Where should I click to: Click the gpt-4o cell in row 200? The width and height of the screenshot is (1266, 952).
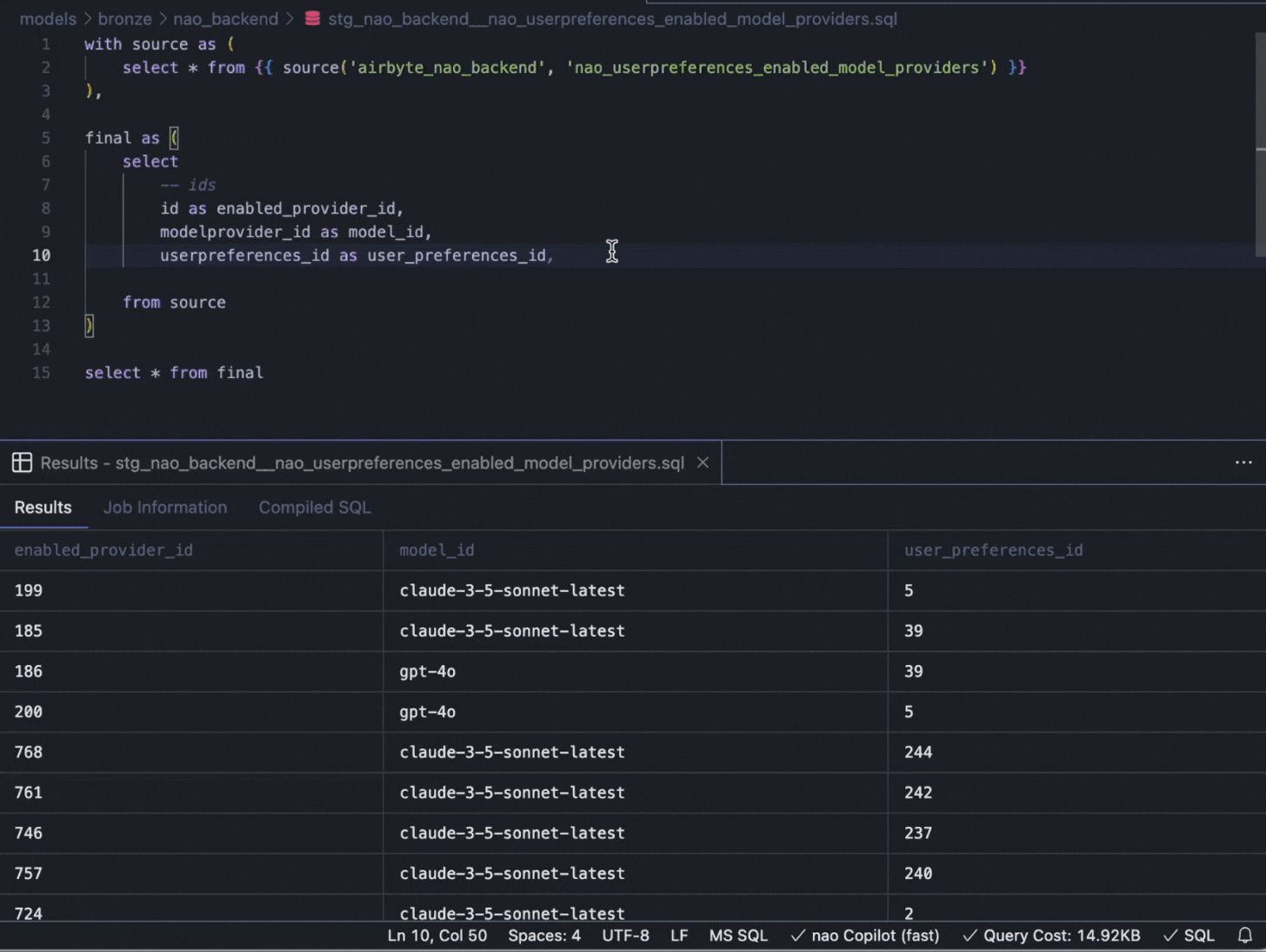[636, 712]
